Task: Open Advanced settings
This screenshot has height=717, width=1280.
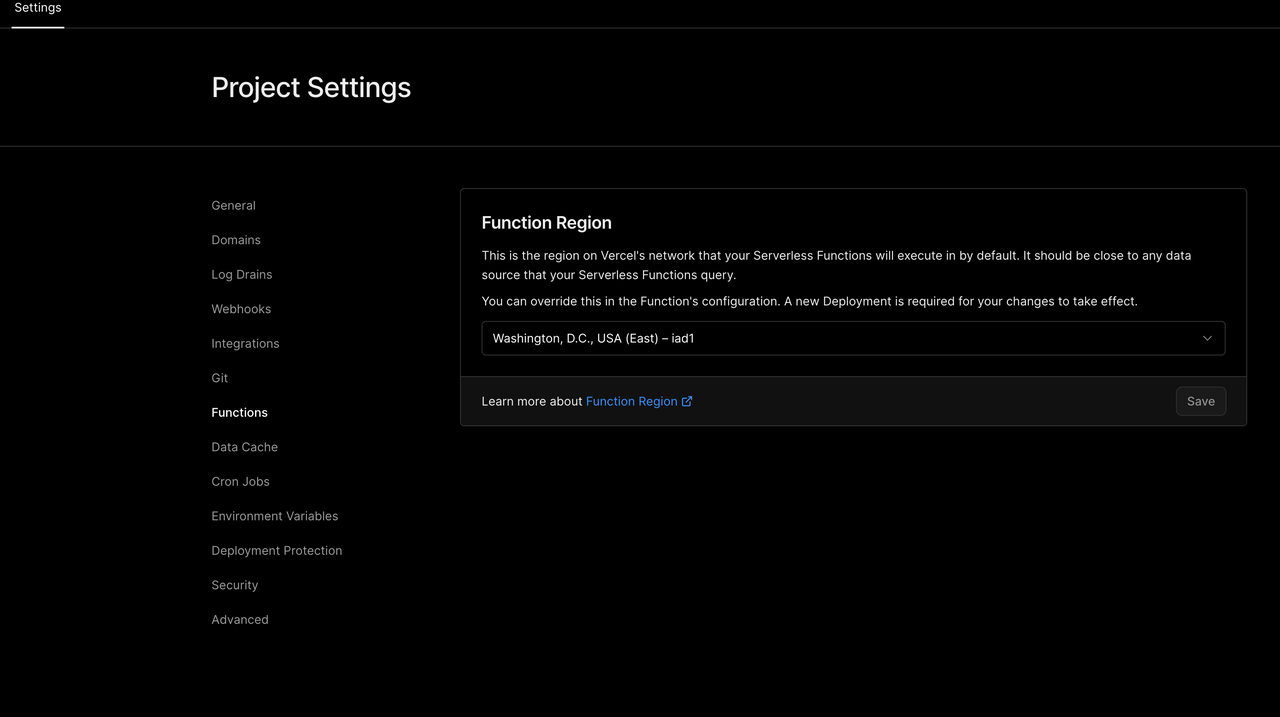Action: point(240,619)
